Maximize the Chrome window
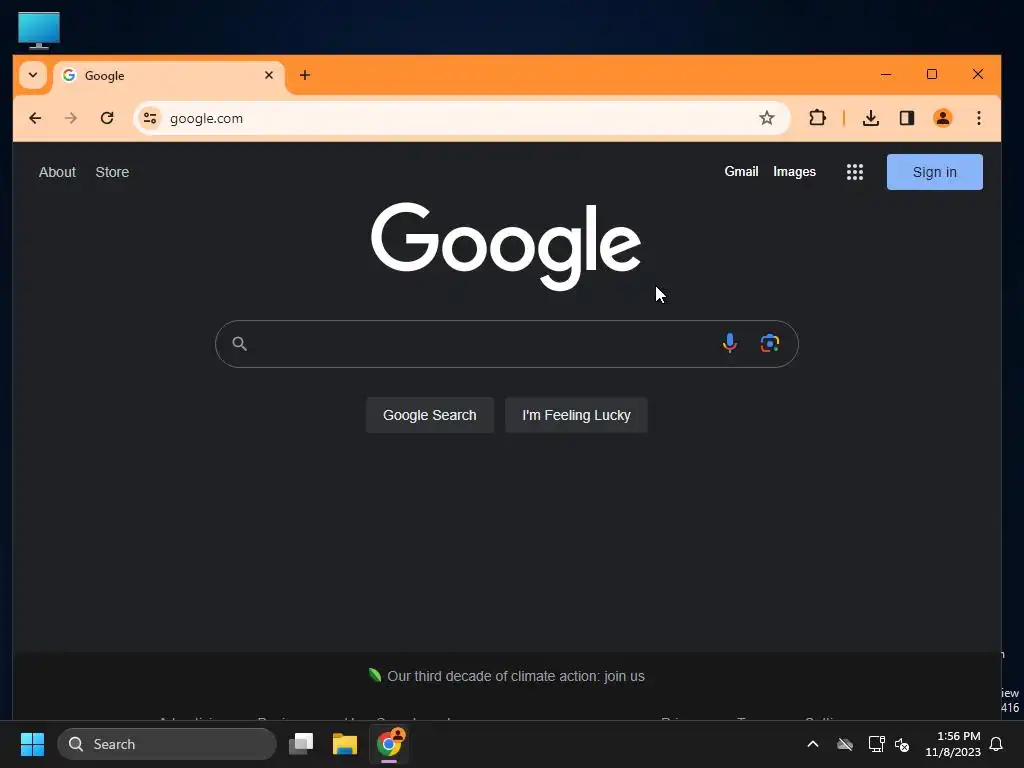 [932, 74]
